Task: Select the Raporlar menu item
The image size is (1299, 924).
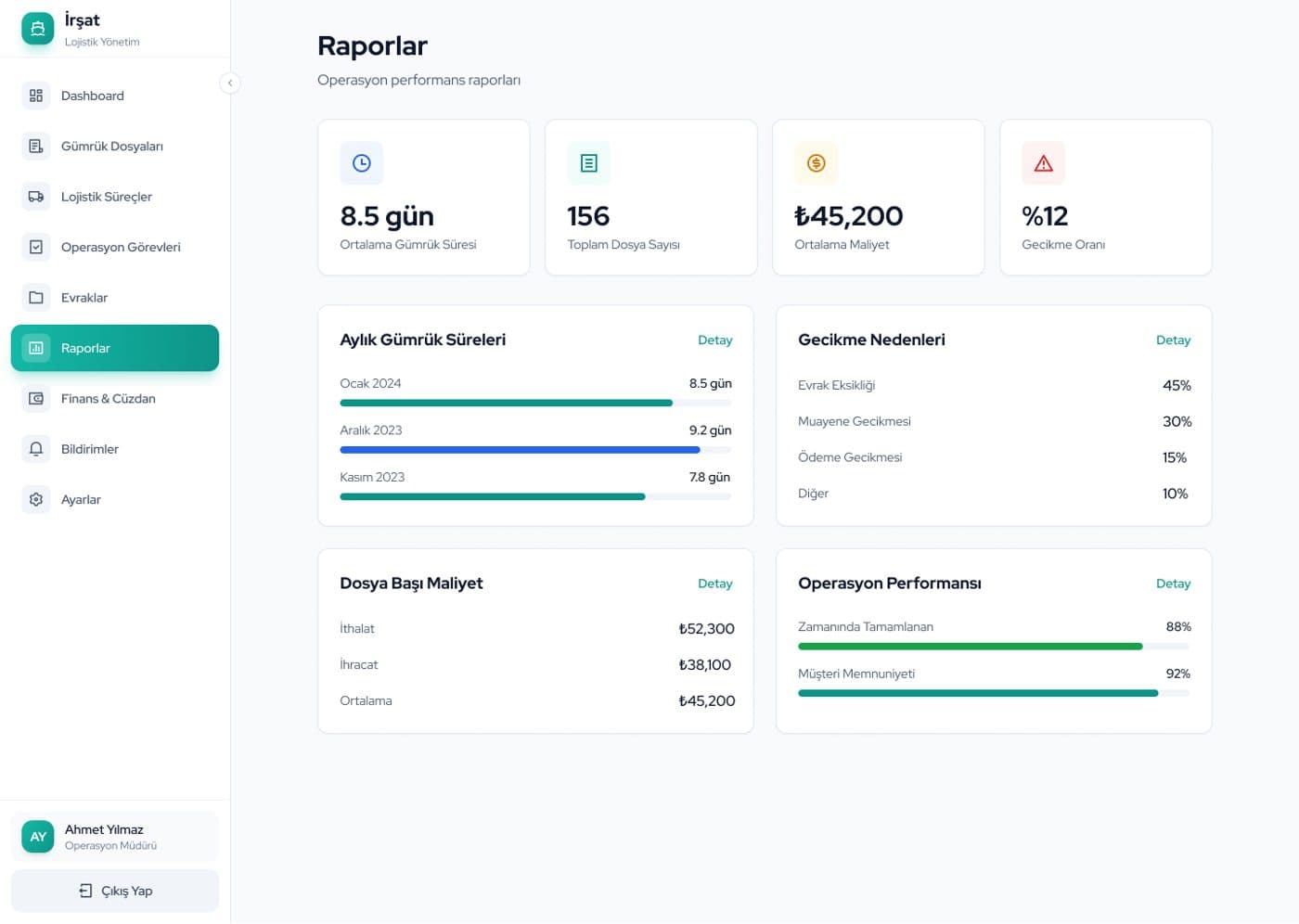Action: (x=115, y=348)
